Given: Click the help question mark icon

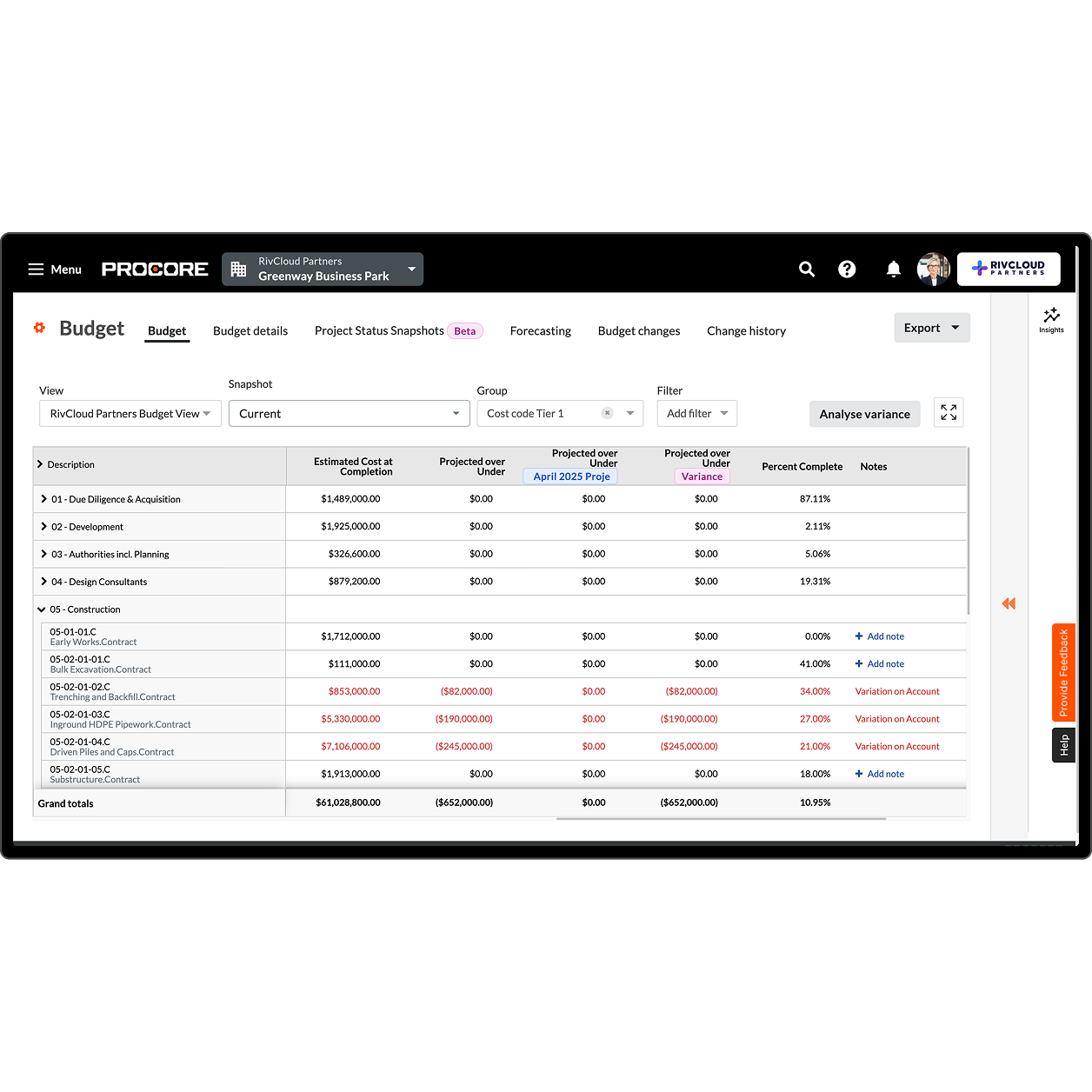Looking at the screenshot, I should click(x=847, y=269).
